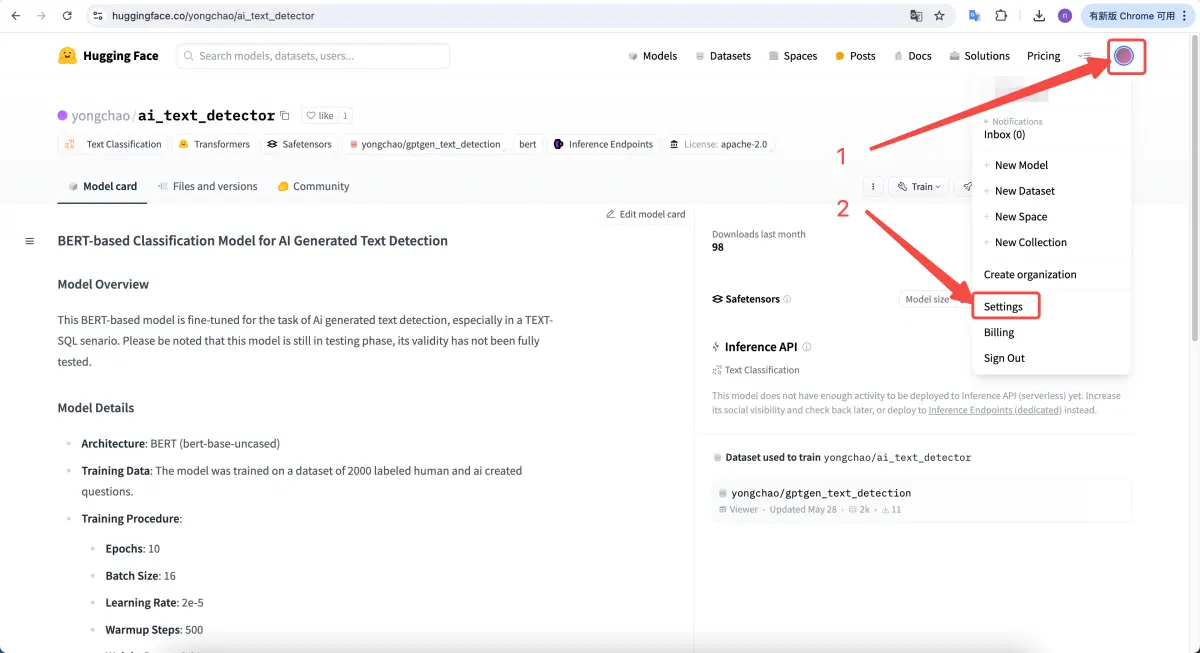Click the browser back arrow
Image resolution: width=1200 pixels, height=653 pixels.
(x=16, y=16)
